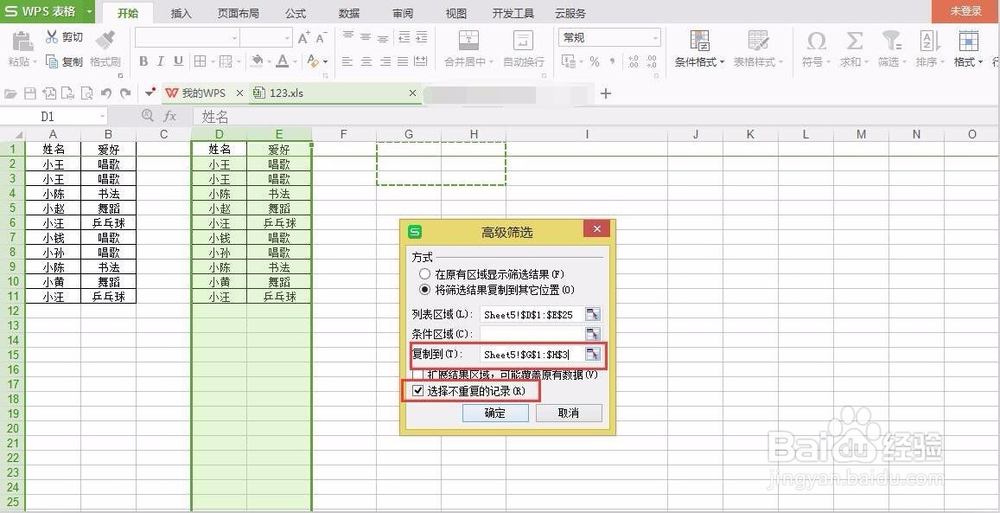Apply percent style format
Screen dimensions: 1000x513
click(594, 62)
